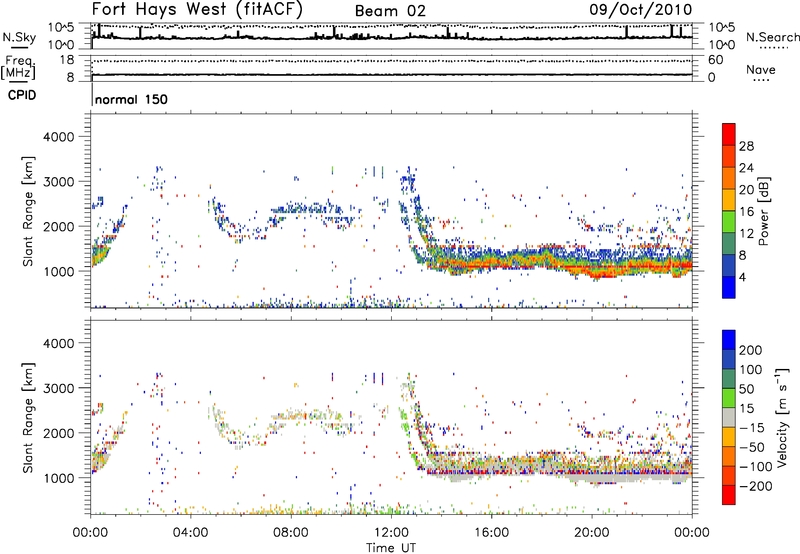800x554 pixels.
Task: Click the "16:00" time axis label
Action: pyautogui.click(x=491, y=533)
